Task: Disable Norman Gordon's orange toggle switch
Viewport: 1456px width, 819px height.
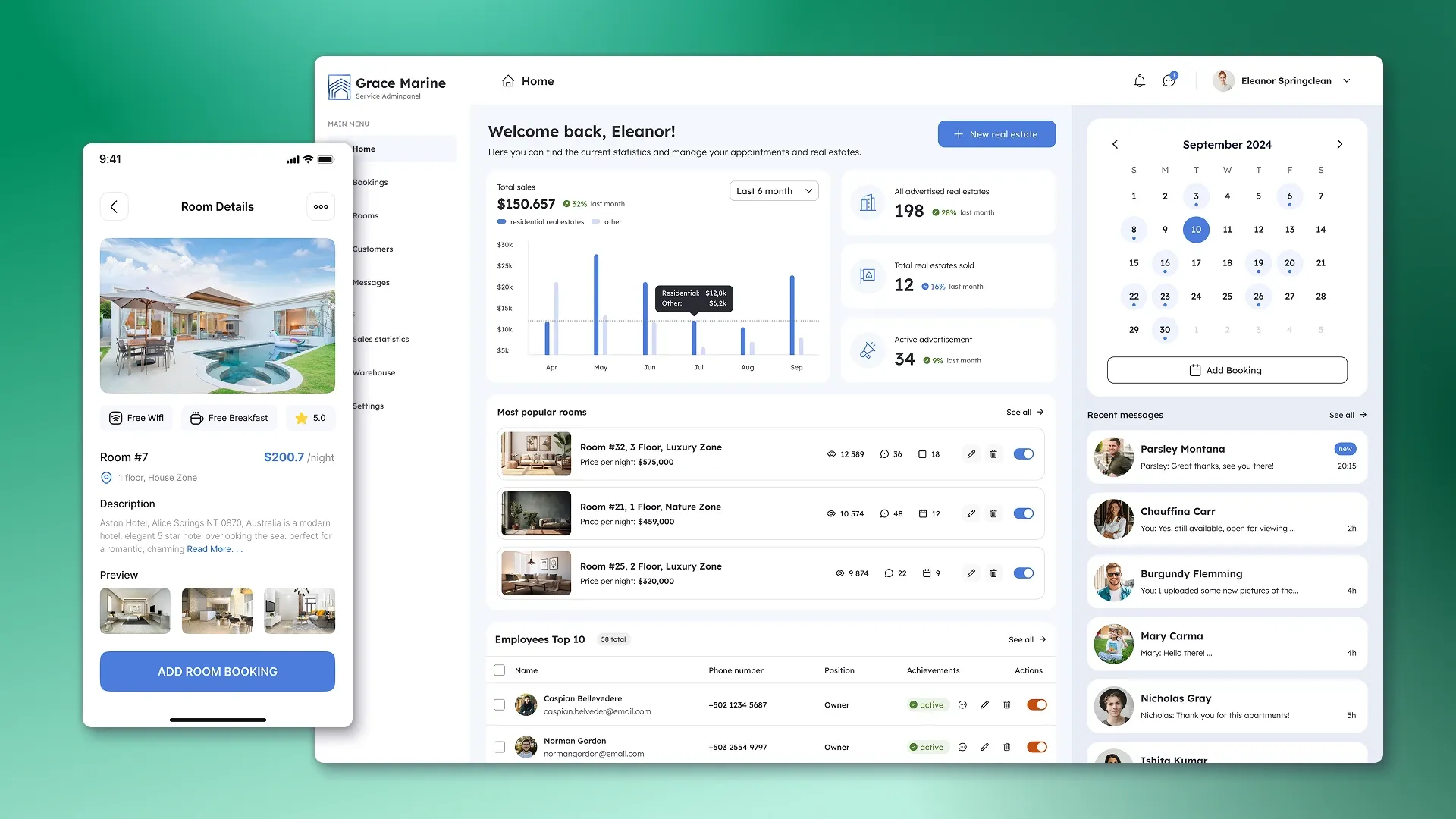Action: [x=1037, y=747]
